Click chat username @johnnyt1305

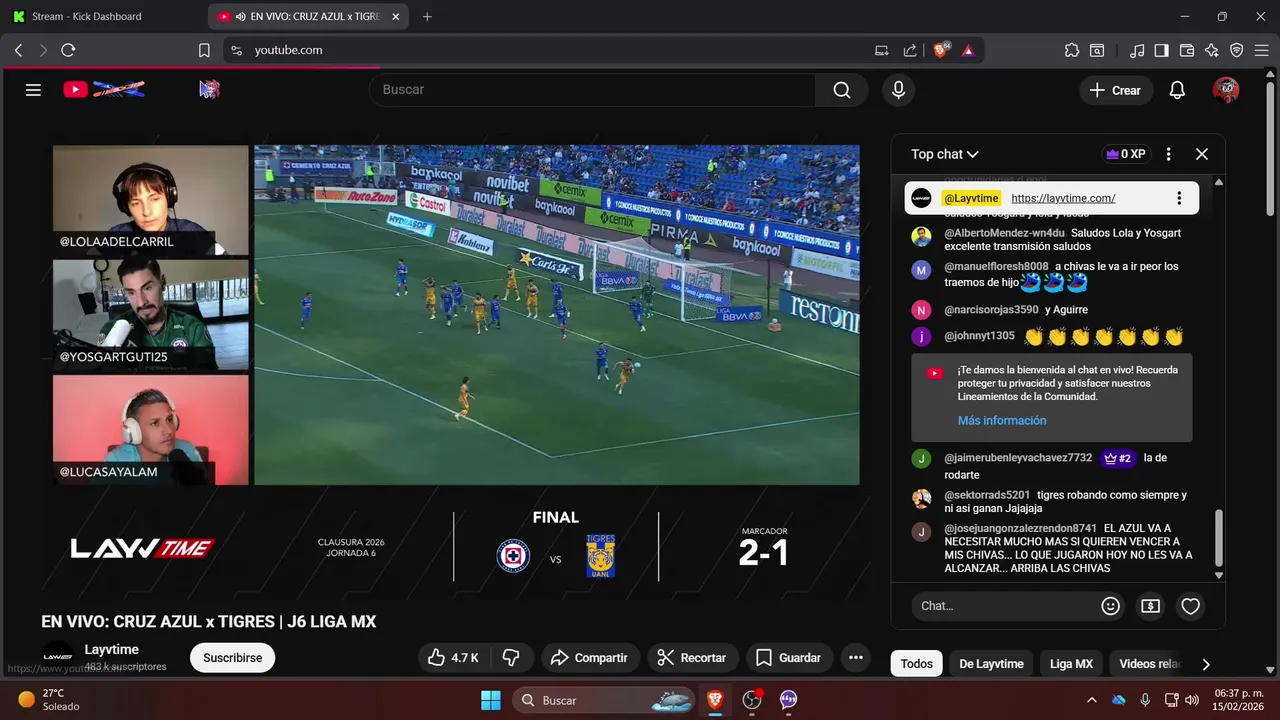[979, 336]
